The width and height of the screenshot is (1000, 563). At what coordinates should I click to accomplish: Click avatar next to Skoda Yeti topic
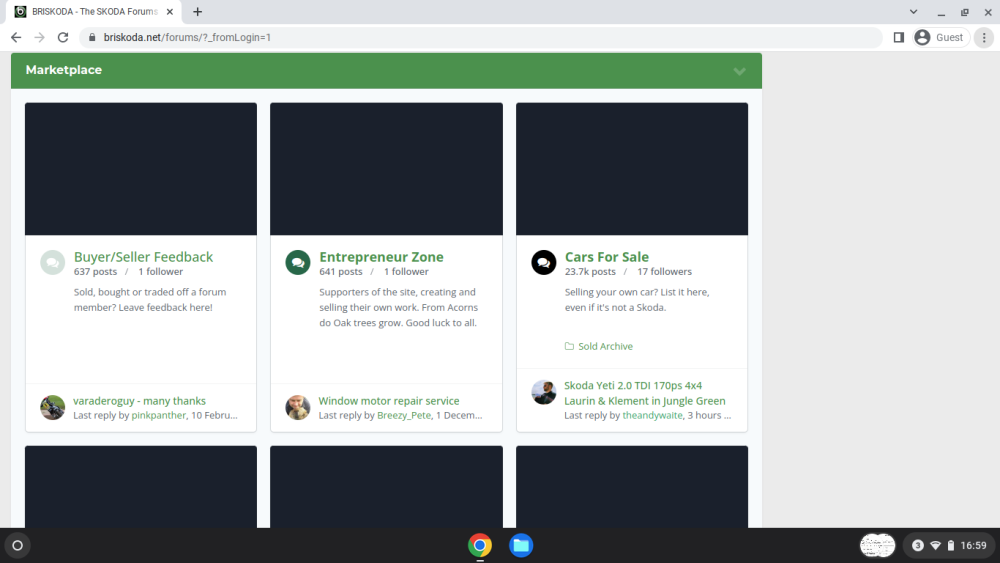543,392
